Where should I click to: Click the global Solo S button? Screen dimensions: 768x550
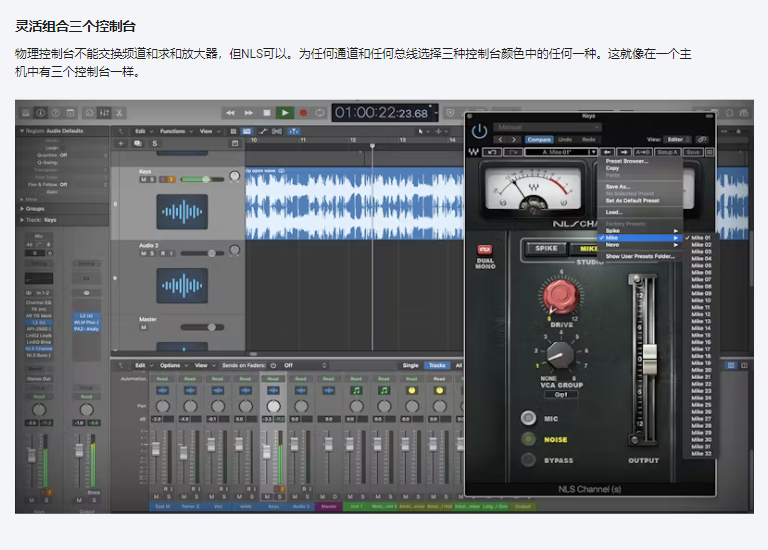(x=155, y=143)
